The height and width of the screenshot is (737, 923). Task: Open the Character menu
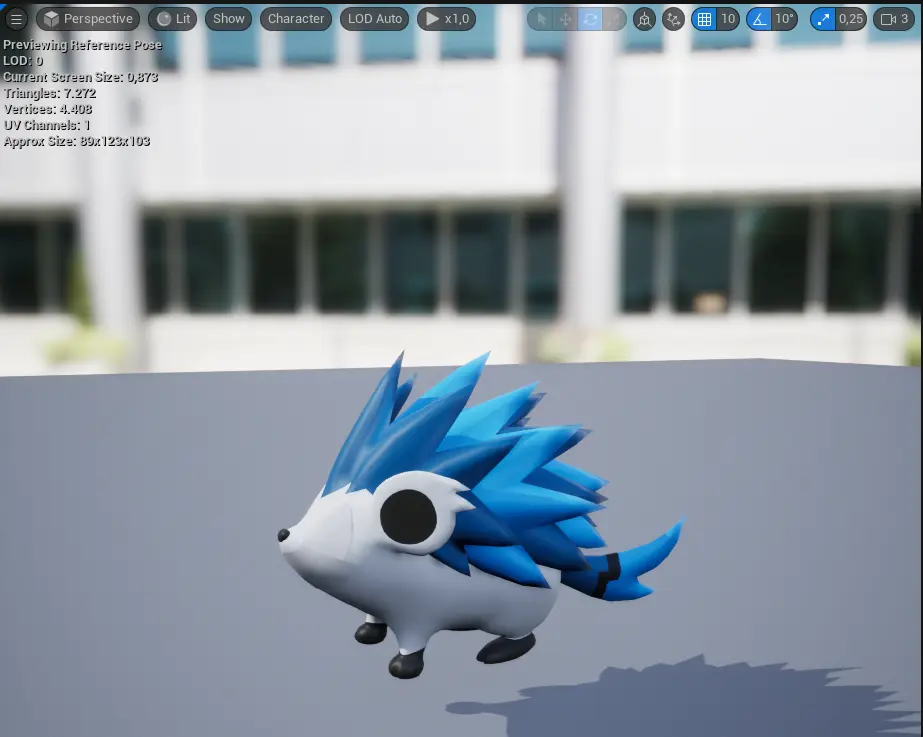[x=296, y=19]
